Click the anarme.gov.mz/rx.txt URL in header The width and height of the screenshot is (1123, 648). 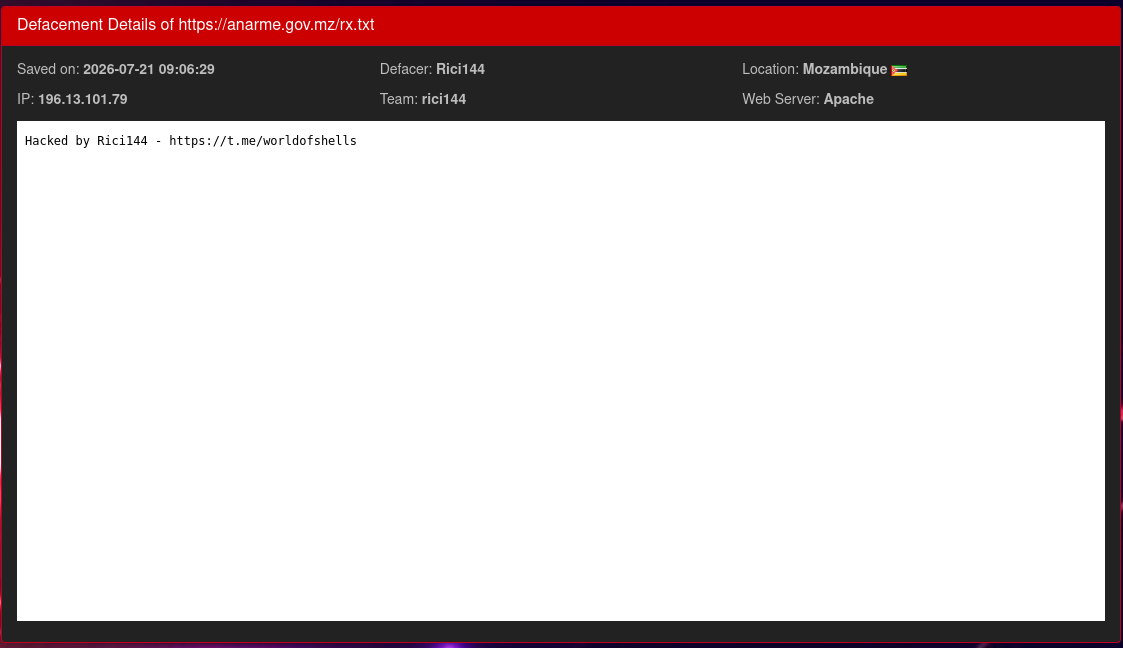tap(276, 24)
